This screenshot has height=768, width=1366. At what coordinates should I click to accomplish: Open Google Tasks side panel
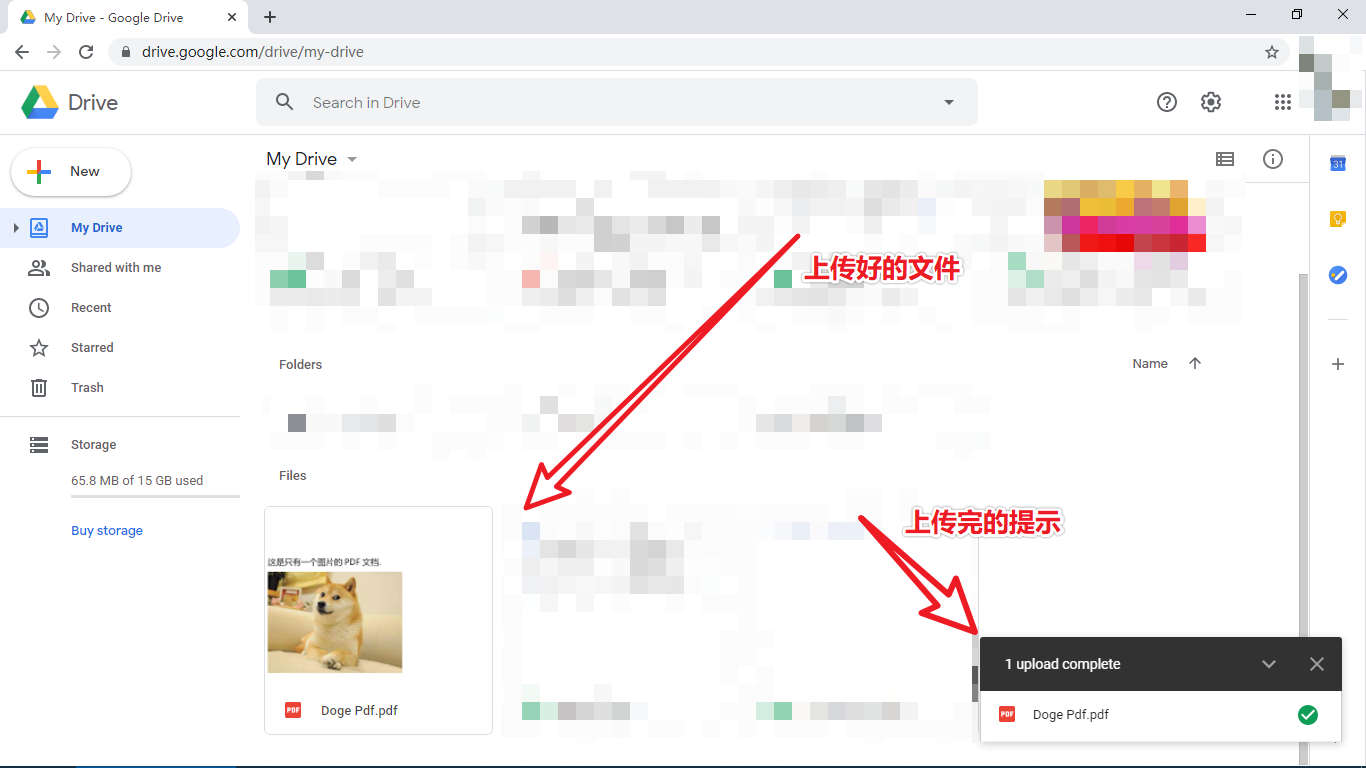point(1338,275)
